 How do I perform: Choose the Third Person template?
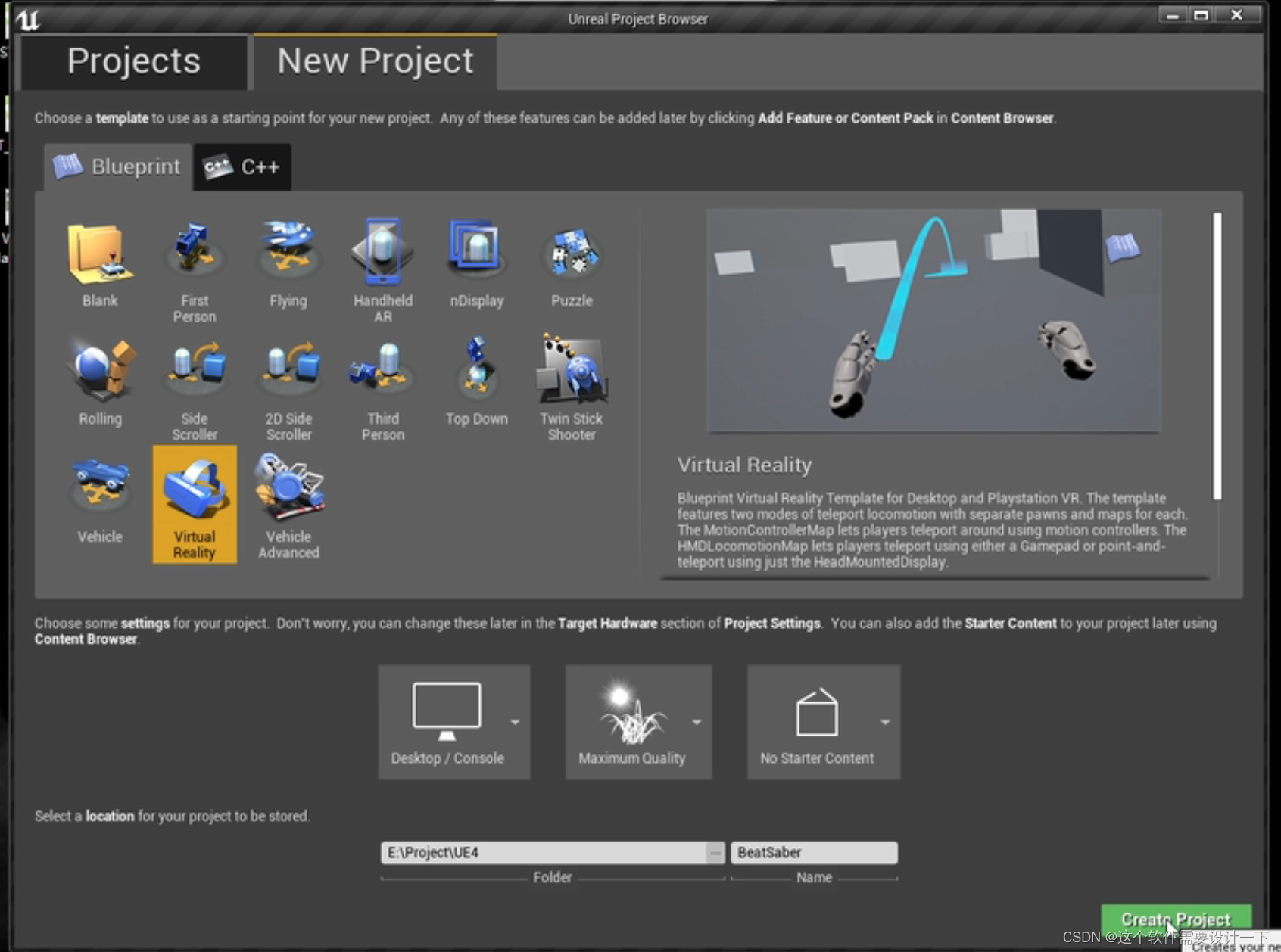pyautogui.click(x=383, y=386)
